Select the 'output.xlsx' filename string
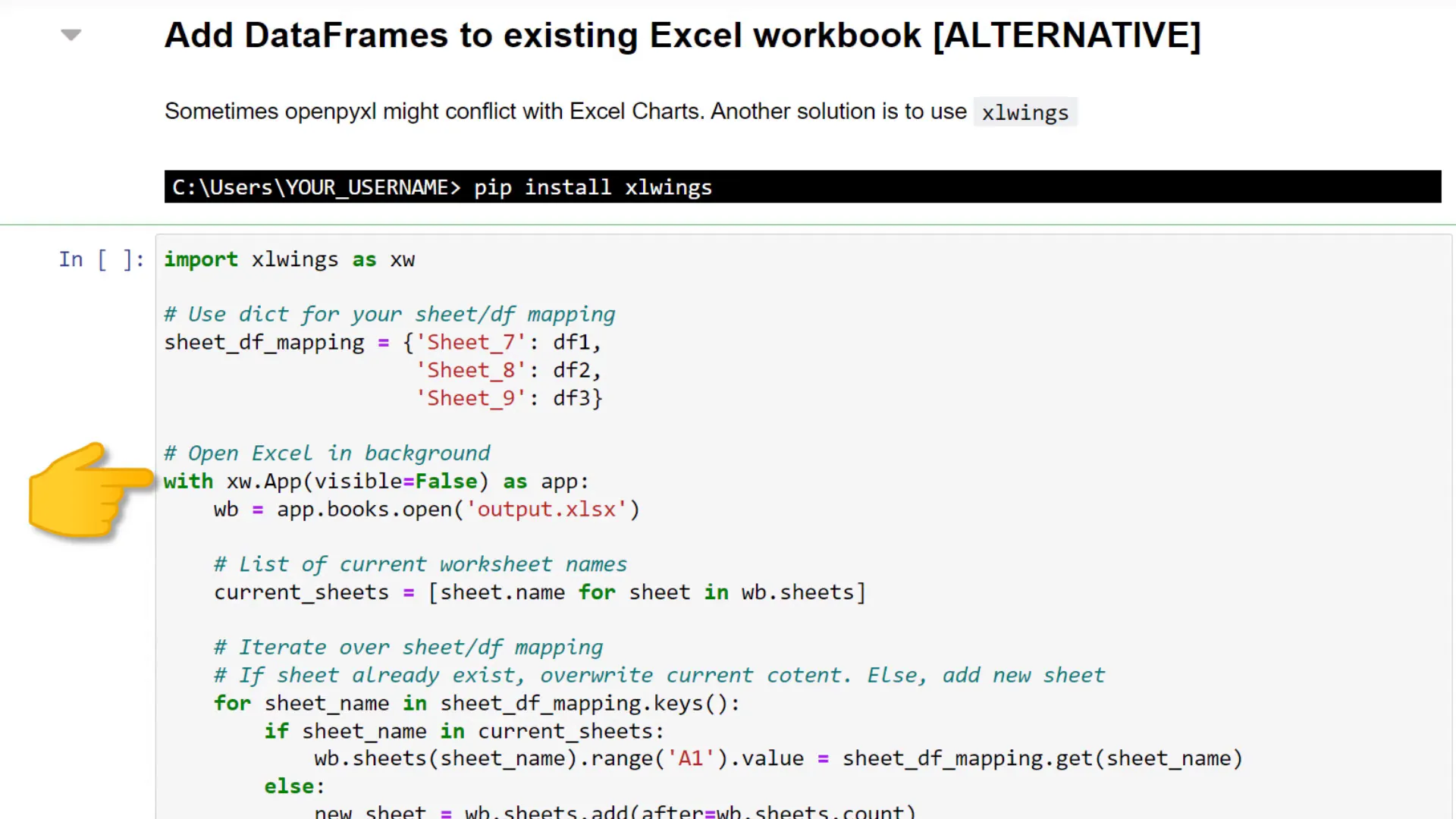Viewport: 1456px width, 819px height. tap(548, 509)
